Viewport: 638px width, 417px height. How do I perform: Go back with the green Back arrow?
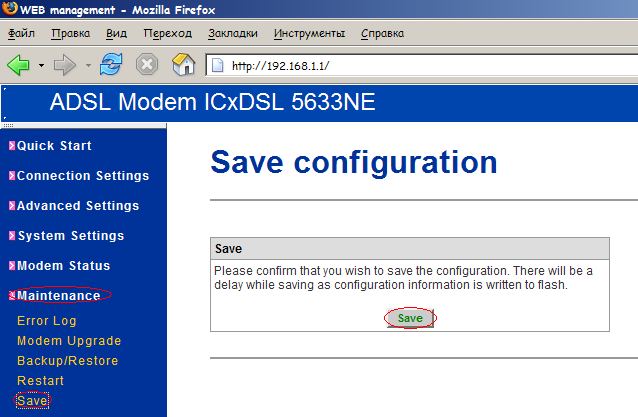19,65
